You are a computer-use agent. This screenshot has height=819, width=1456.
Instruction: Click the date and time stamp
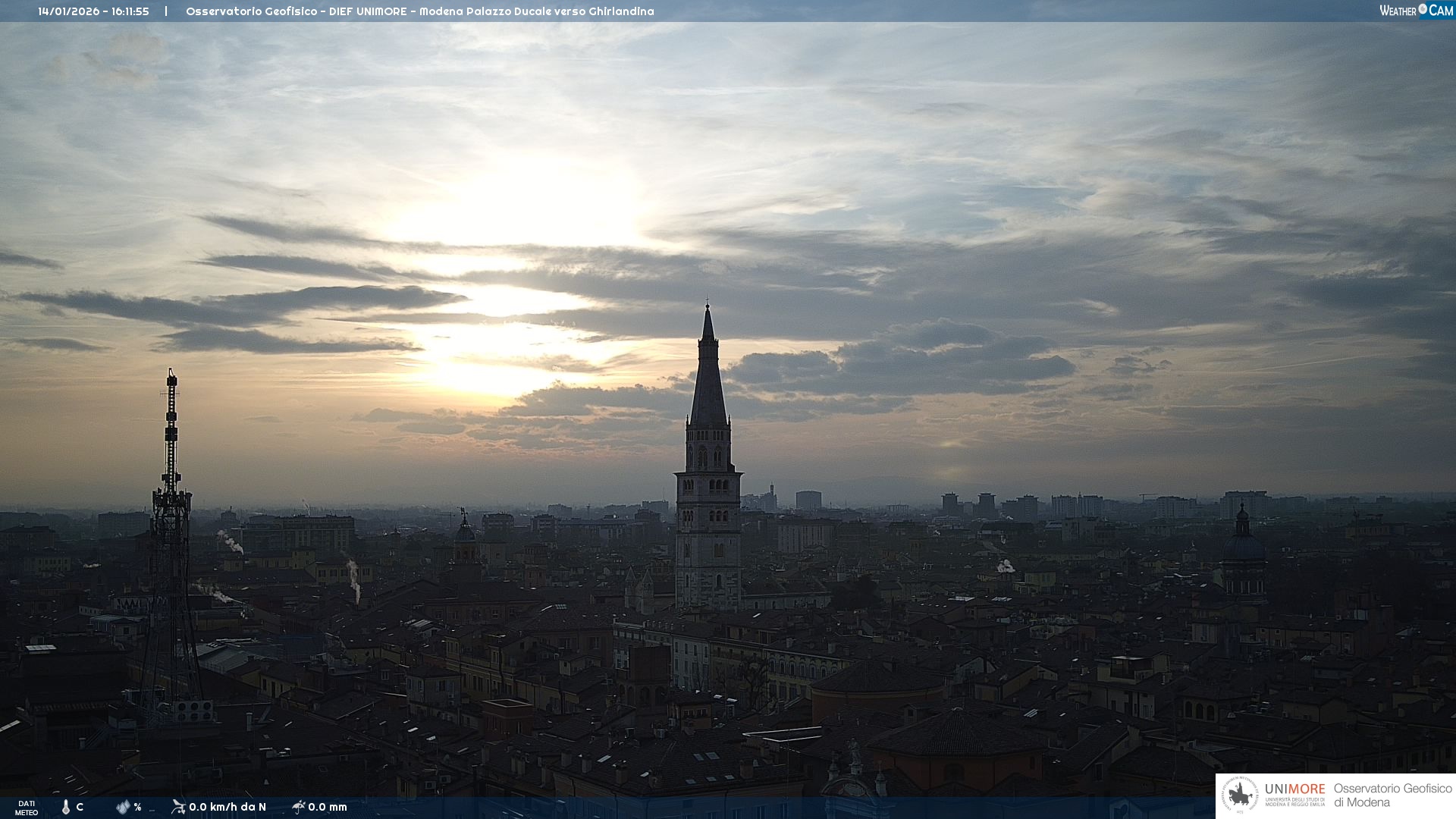click(x=93, y=11)
